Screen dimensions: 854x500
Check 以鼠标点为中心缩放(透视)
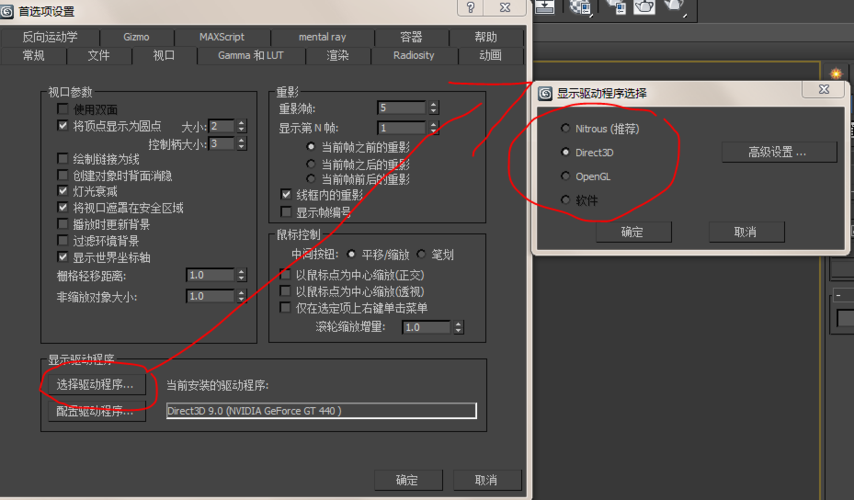285,291
